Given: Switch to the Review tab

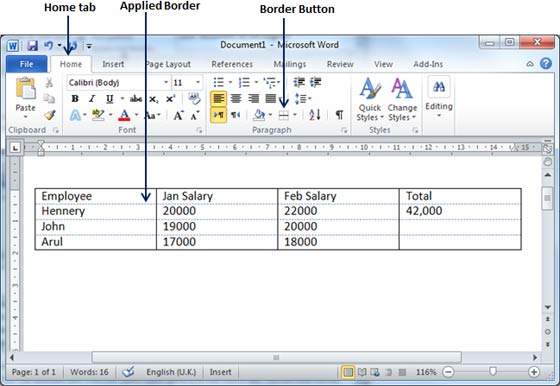Looking at the screenshot, I should (x=340, y=64).
